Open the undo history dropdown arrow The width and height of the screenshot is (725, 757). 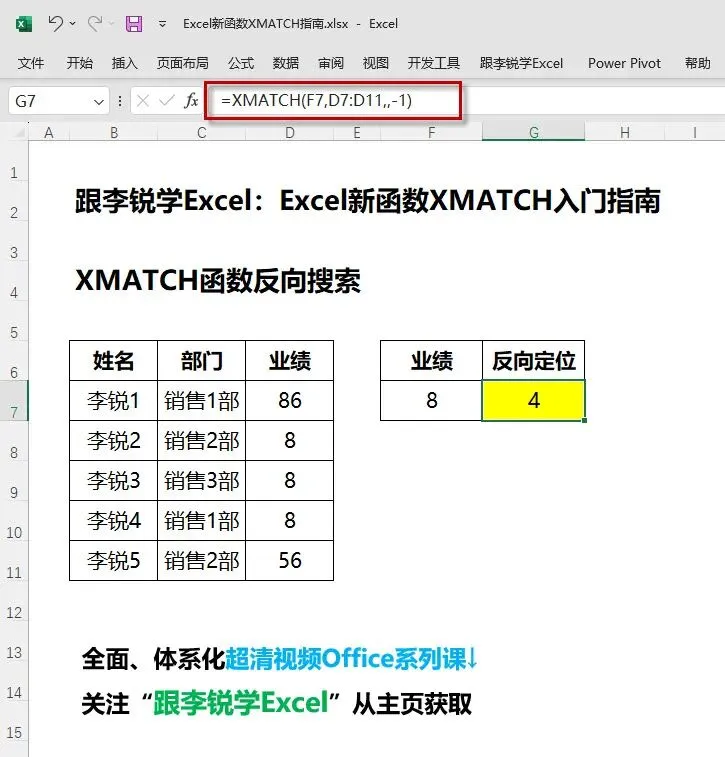tap(73, 24)
